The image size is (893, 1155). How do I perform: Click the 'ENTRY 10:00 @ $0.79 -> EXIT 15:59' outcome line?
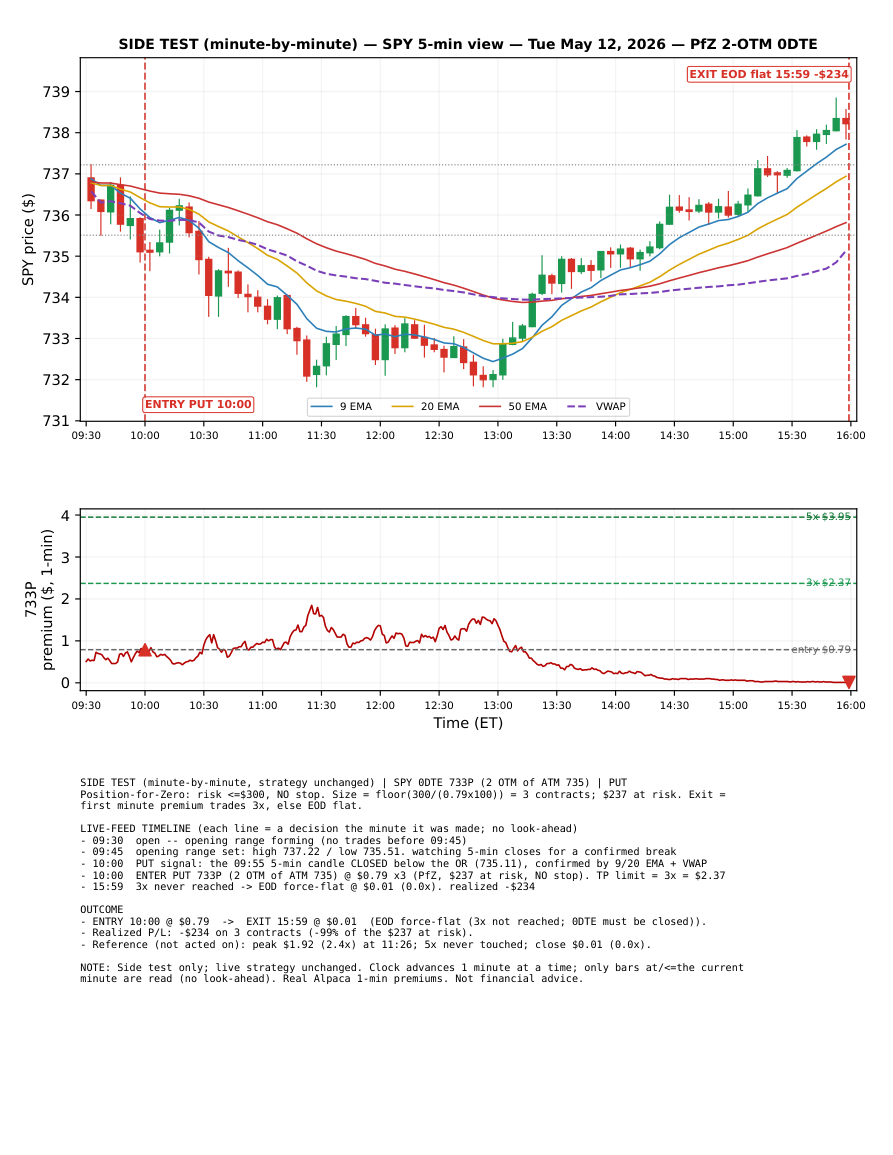pyautogui.click(x=393, y=921)
